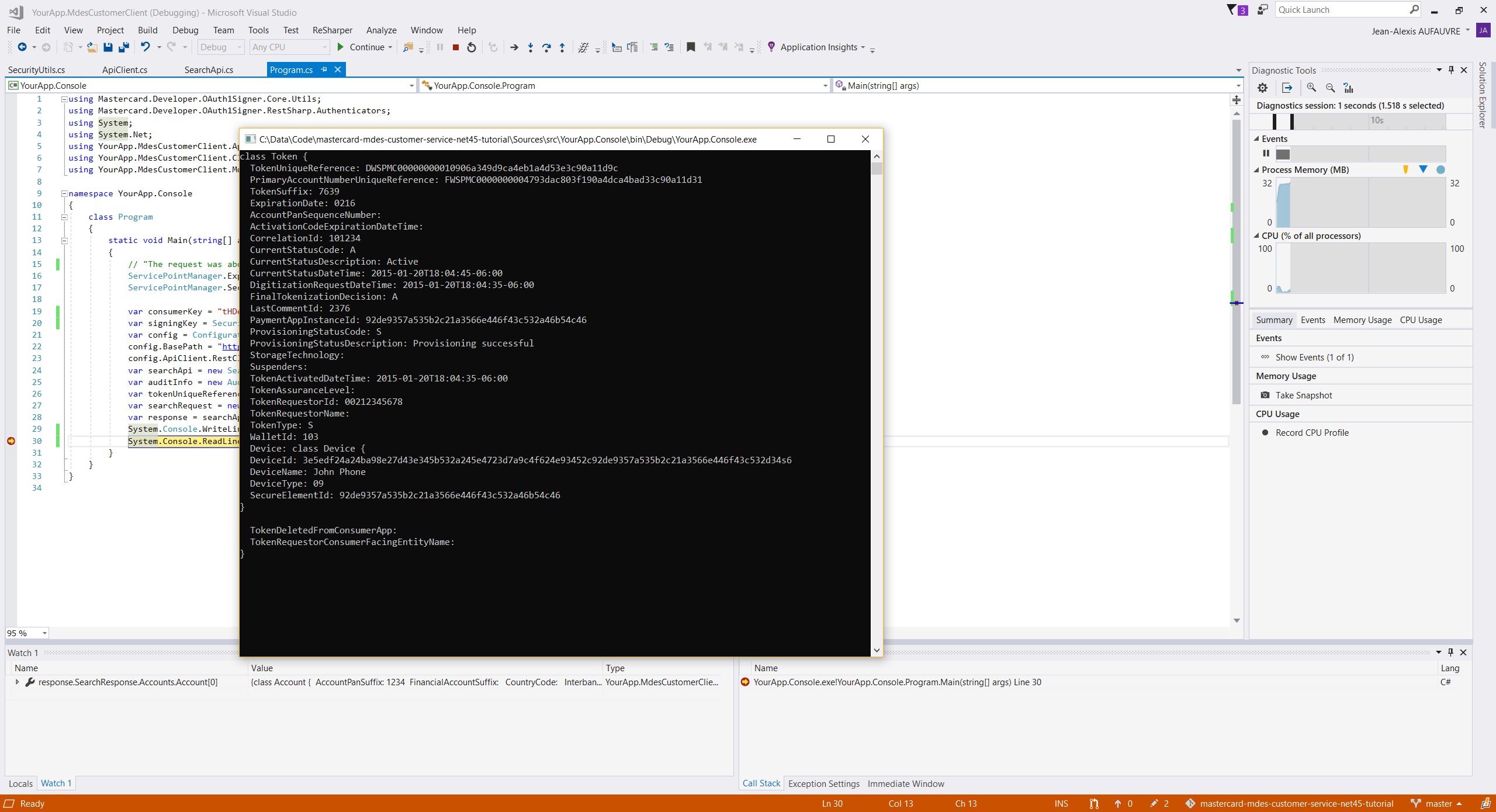Screen dimensions: 1496x812
Task: Pause the Events track in Diagnostic Tools
Action: 1266,154
